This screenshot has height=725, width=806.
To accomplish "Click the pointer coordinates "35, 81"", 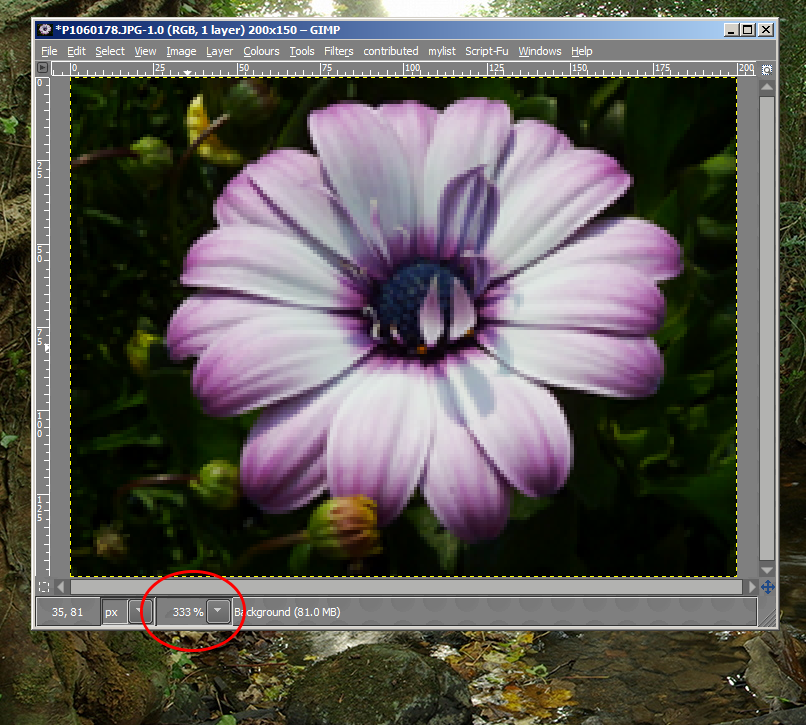I will (x=67, y=612).
